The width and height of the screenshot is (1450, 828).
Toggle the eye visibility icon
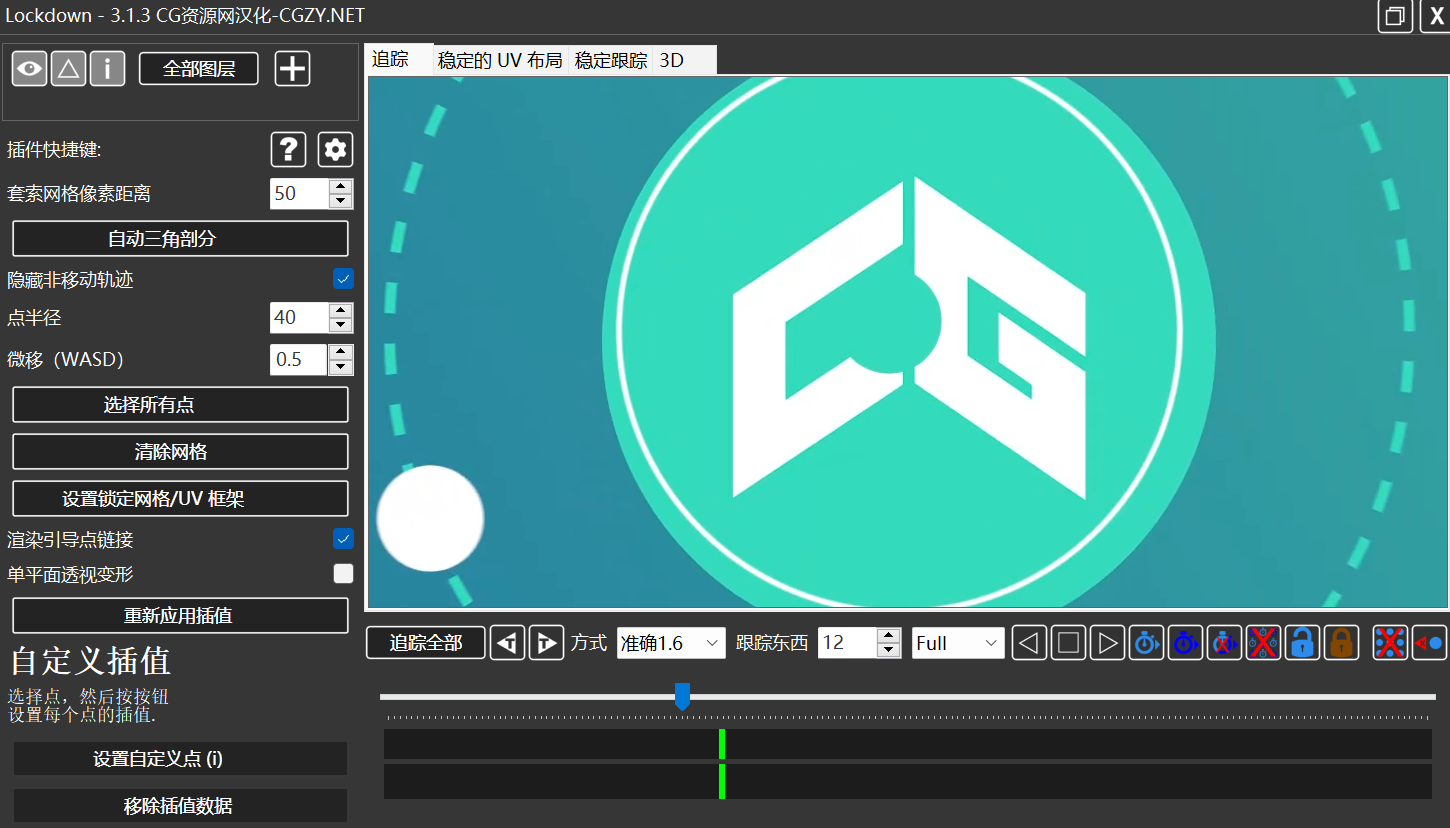pos(30,68)
